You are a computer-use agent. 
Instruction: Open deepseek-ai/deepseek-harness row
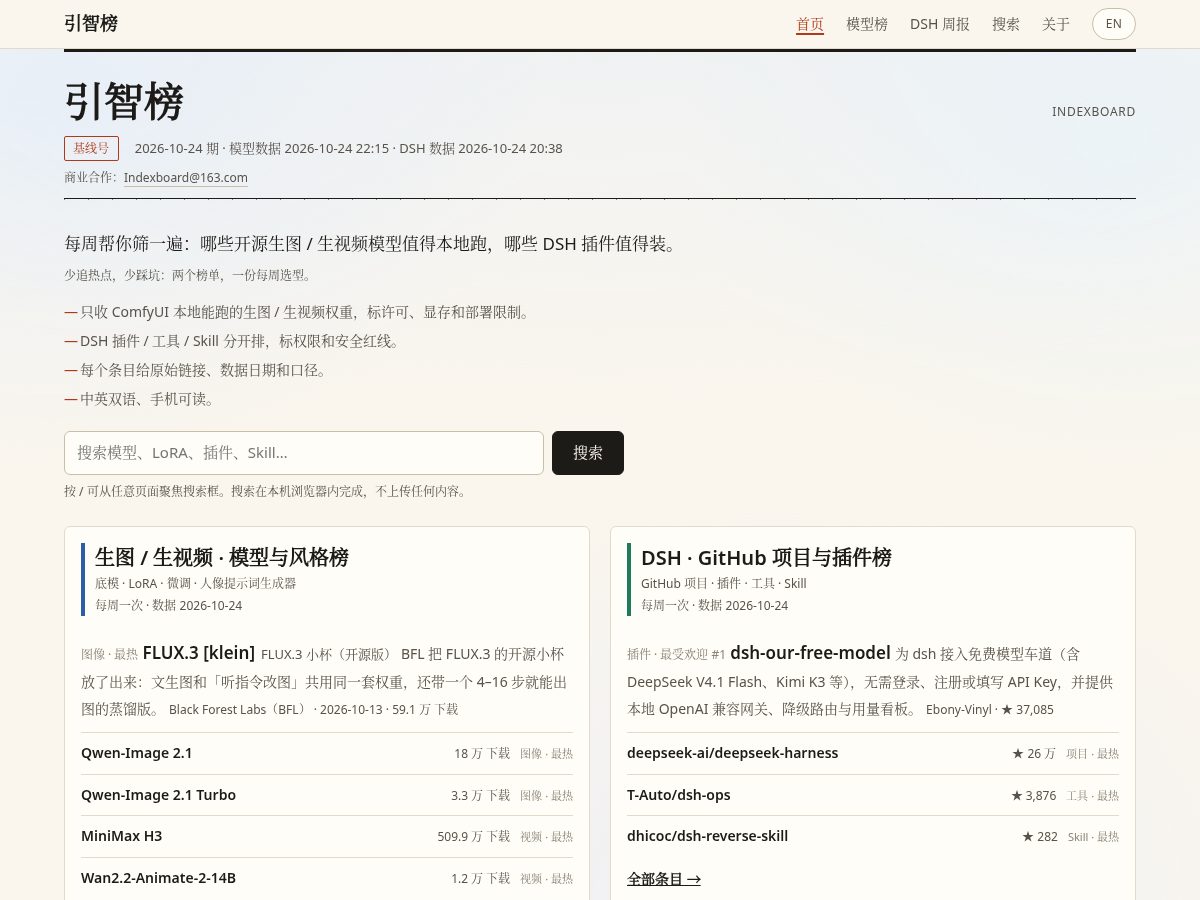[873, 753]
